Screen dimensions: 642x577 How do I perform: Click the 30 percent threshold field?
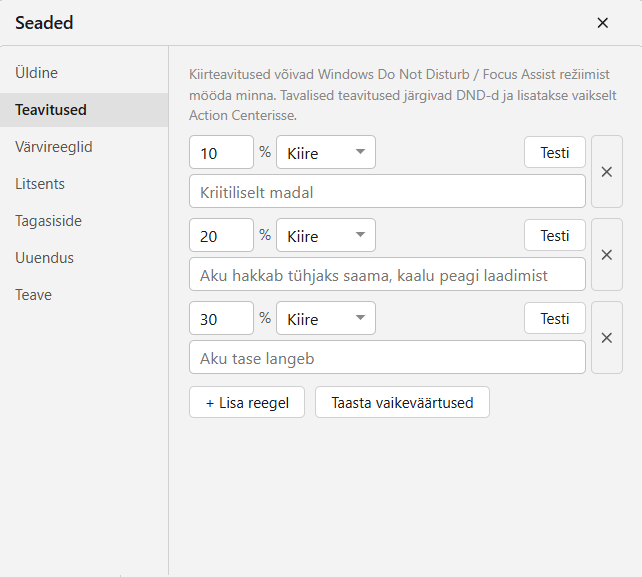[222, 318]
